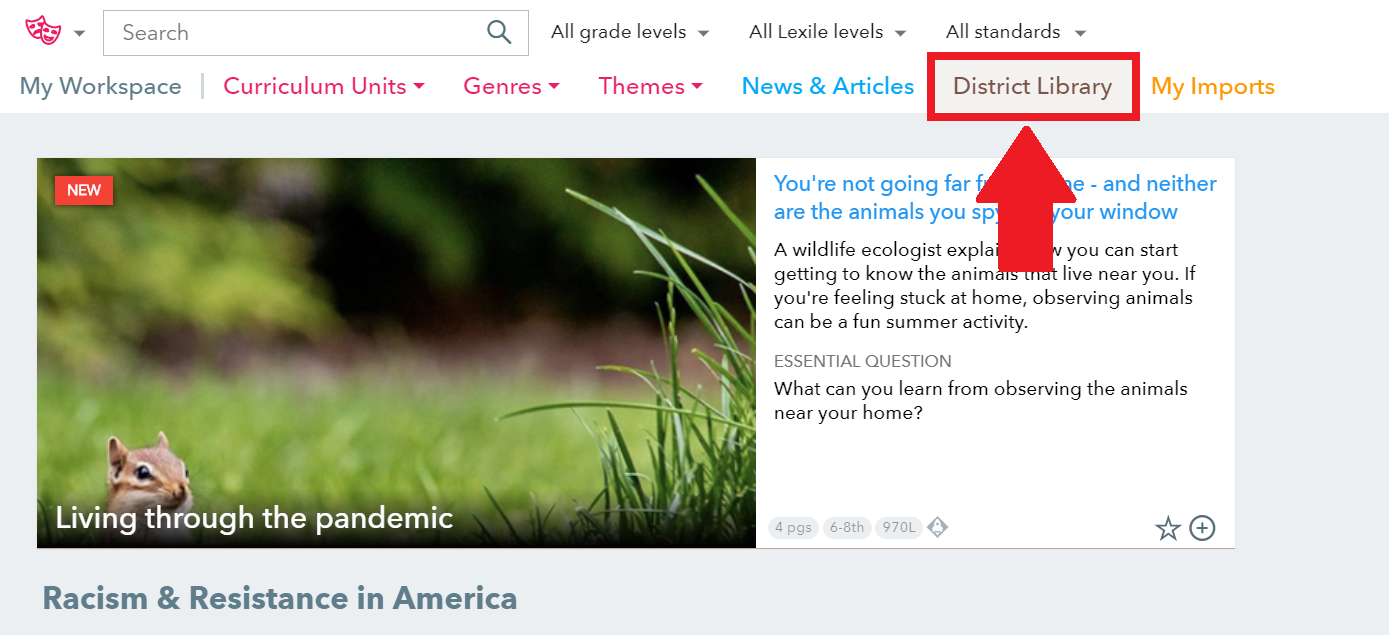The width and height of the screenshot is (1389, 635).
Task: Open the All Lexile levels dropdown
Action: tap(828, 32)
